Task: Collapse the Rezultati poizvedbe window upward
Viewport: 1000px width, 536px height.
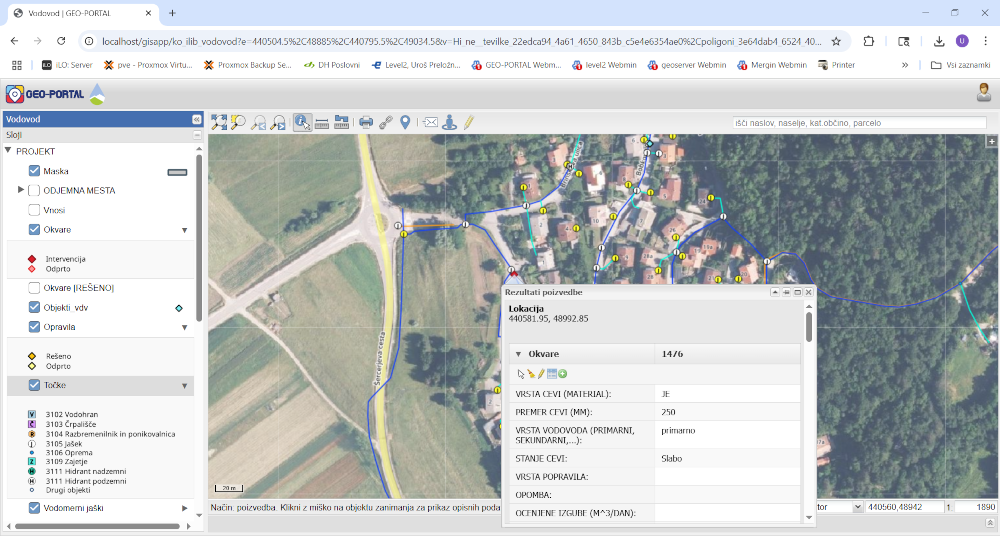Action: pyautogui.click(x=775, y=292)
